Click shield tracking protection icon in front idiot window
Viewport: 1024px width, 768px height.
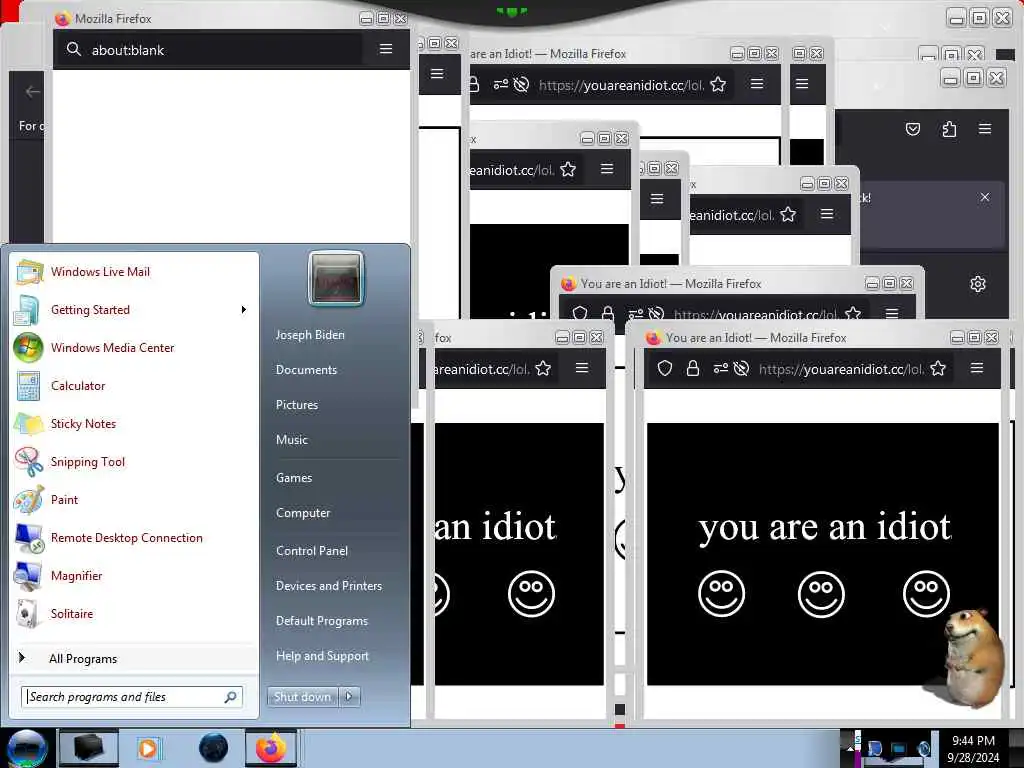665,368
